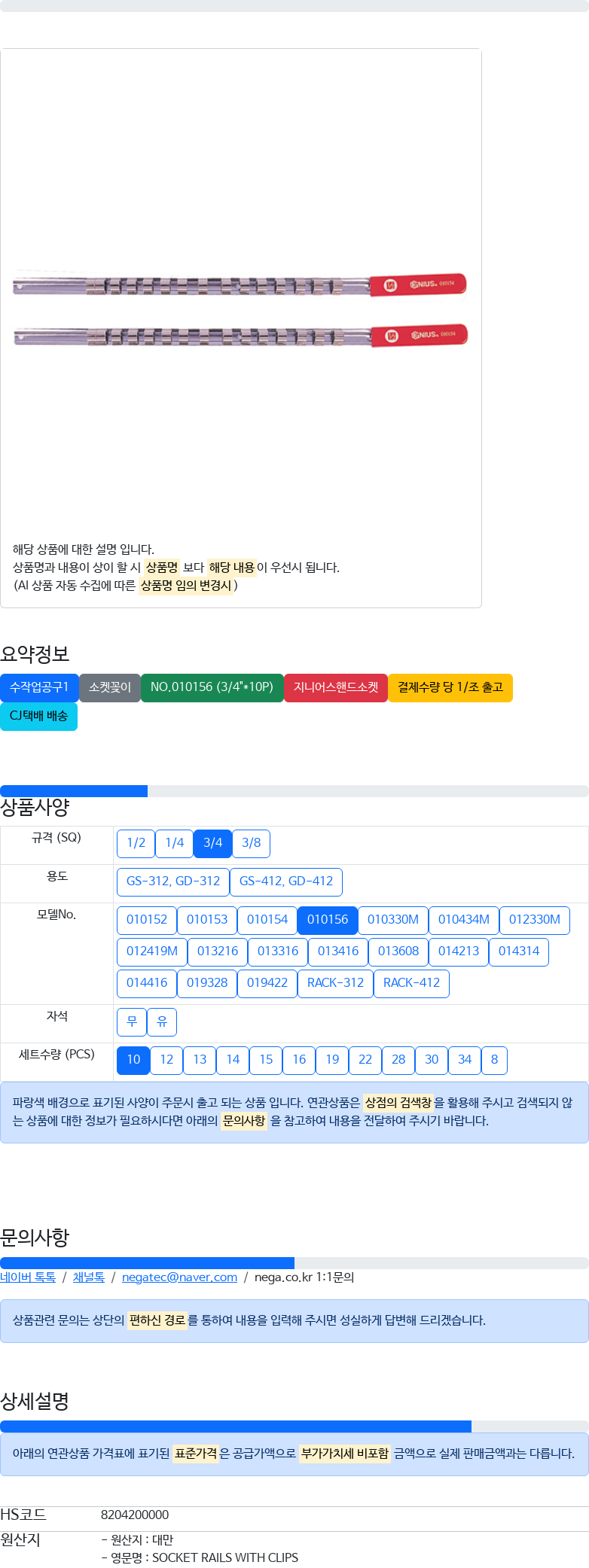The width and height of the screenshot is (589, 1568).
Task: Select the 3/8 size option
Action: [251, 843]
